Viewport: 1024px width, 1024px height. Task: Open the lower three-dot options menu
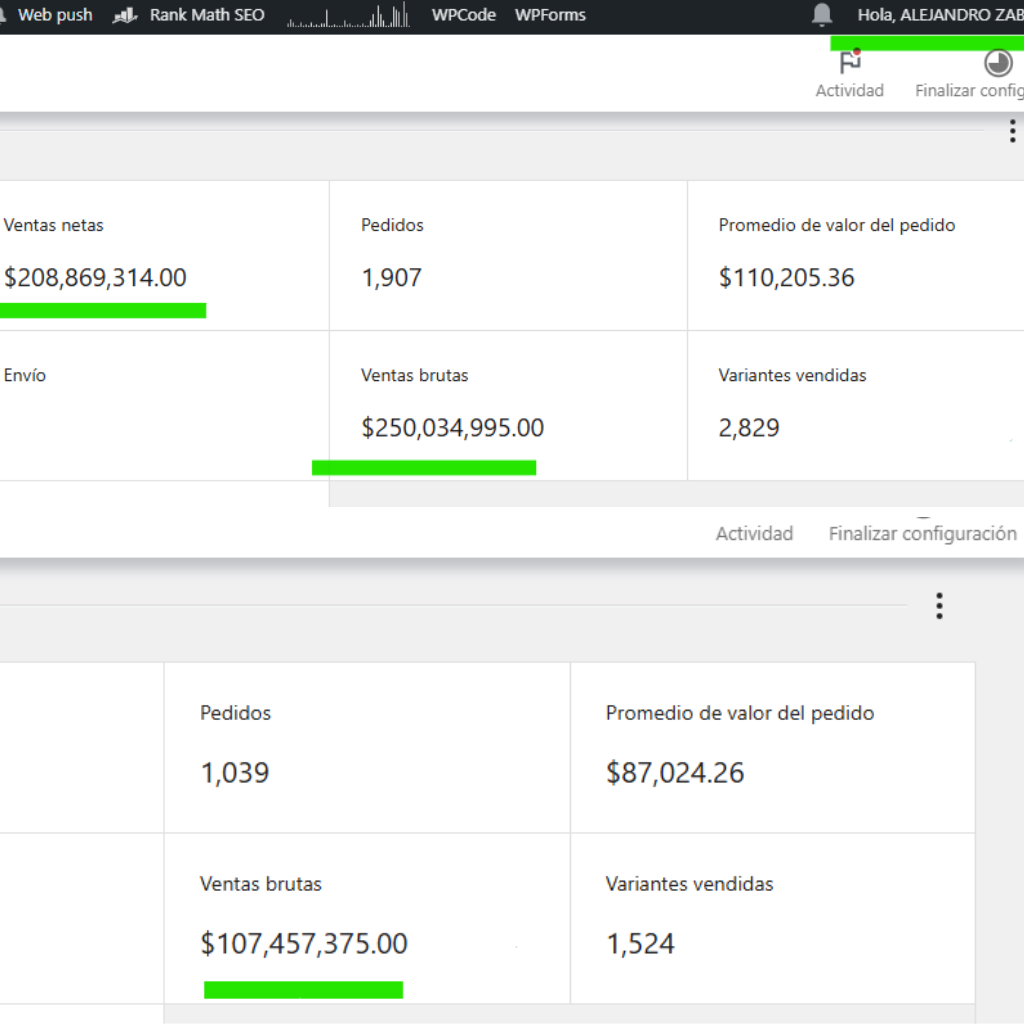(938, 606)
